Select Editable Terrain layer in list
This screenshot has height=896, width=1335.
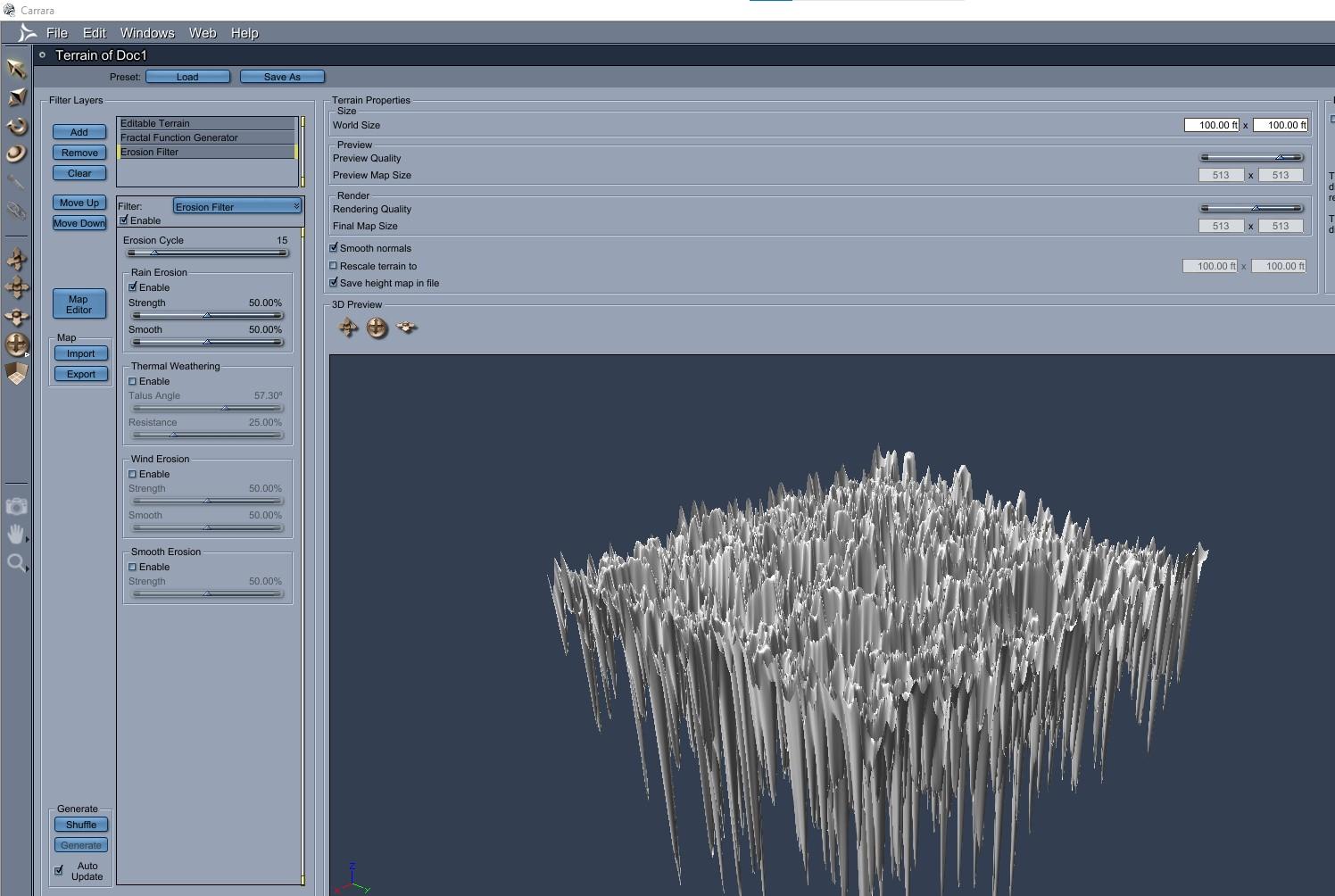click(x=207, y=123)
